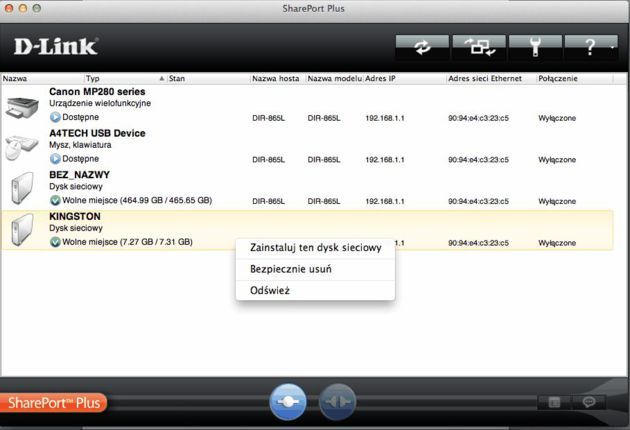630x430 pixels.
Task: Click Urządzenie wielofunkcyjne type text
Action: 100,103
